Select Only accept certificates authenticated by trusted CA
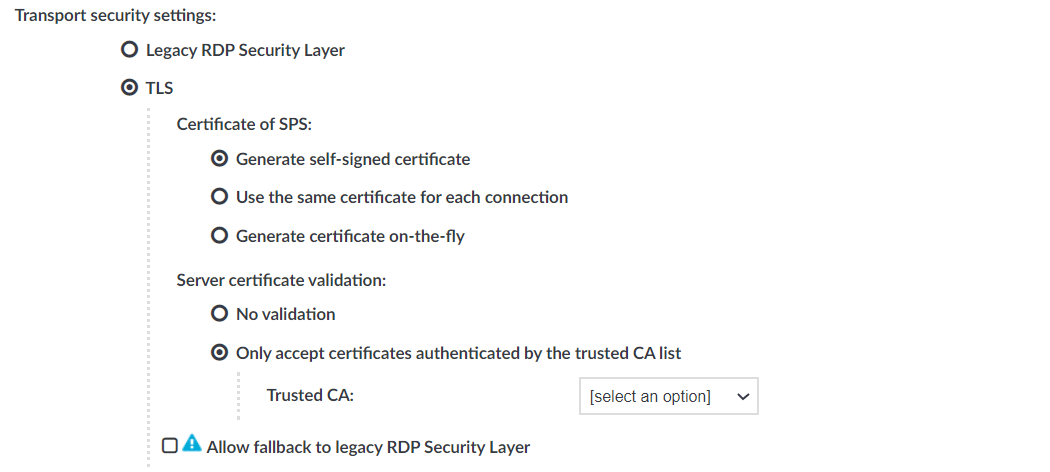Viewport: 1050px width, 472px height. coord(219,352)
